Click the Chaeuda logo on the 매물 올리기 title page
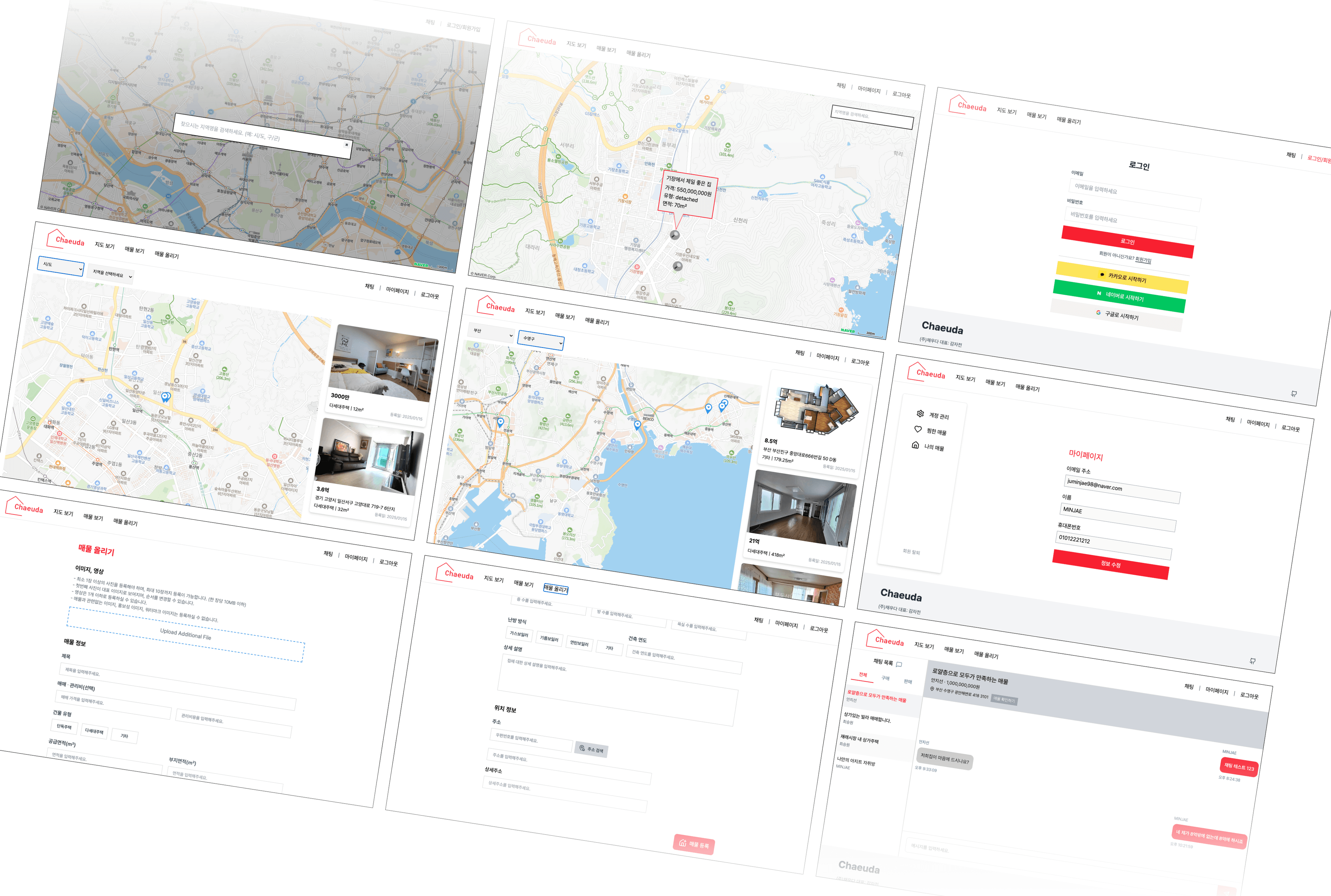The height and width of the screenshot is (896, 1331). [24, 506]
